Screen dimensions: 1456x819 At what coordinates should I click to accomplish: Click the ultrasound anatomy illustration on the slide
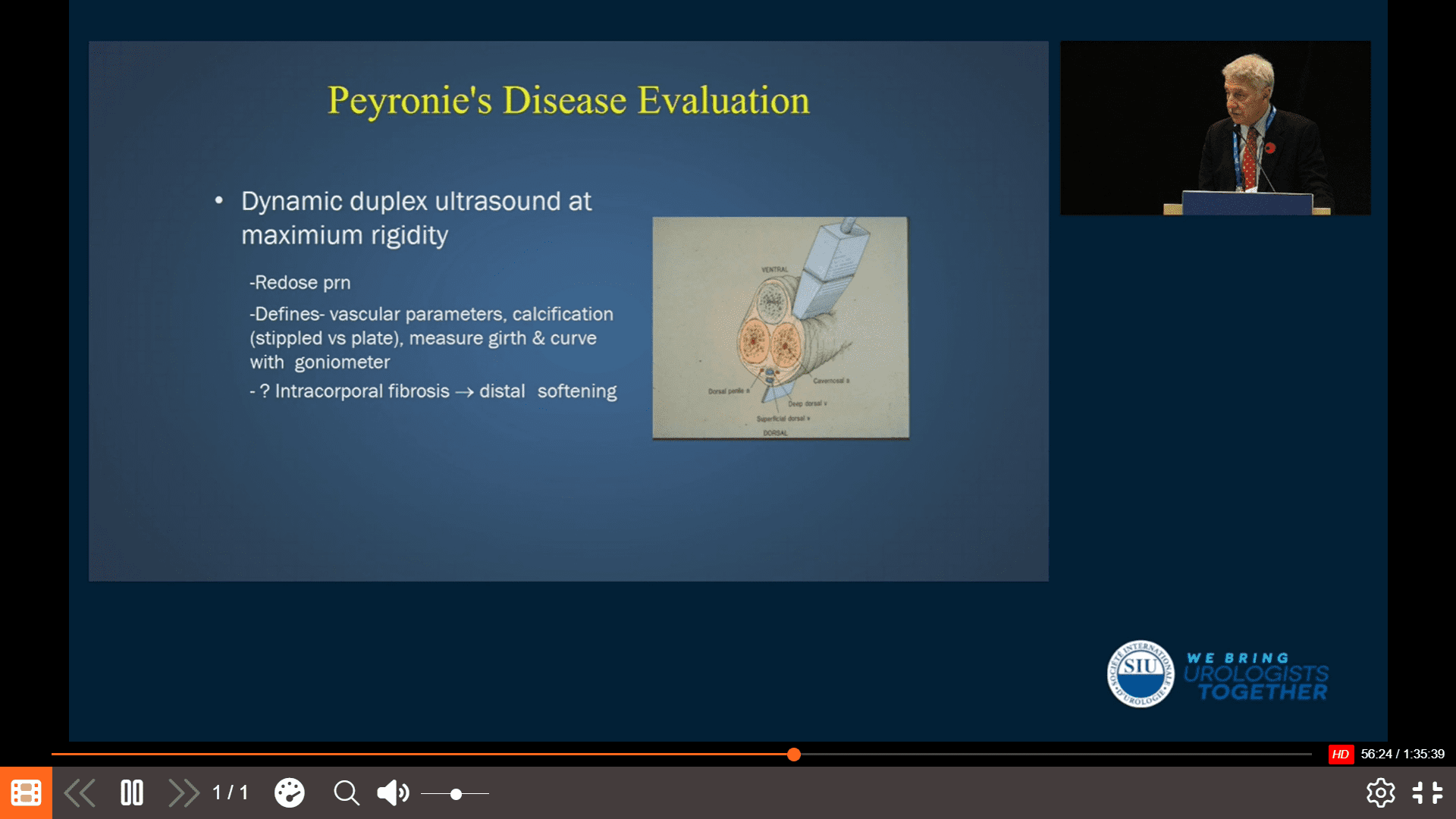tap(780, 328)
